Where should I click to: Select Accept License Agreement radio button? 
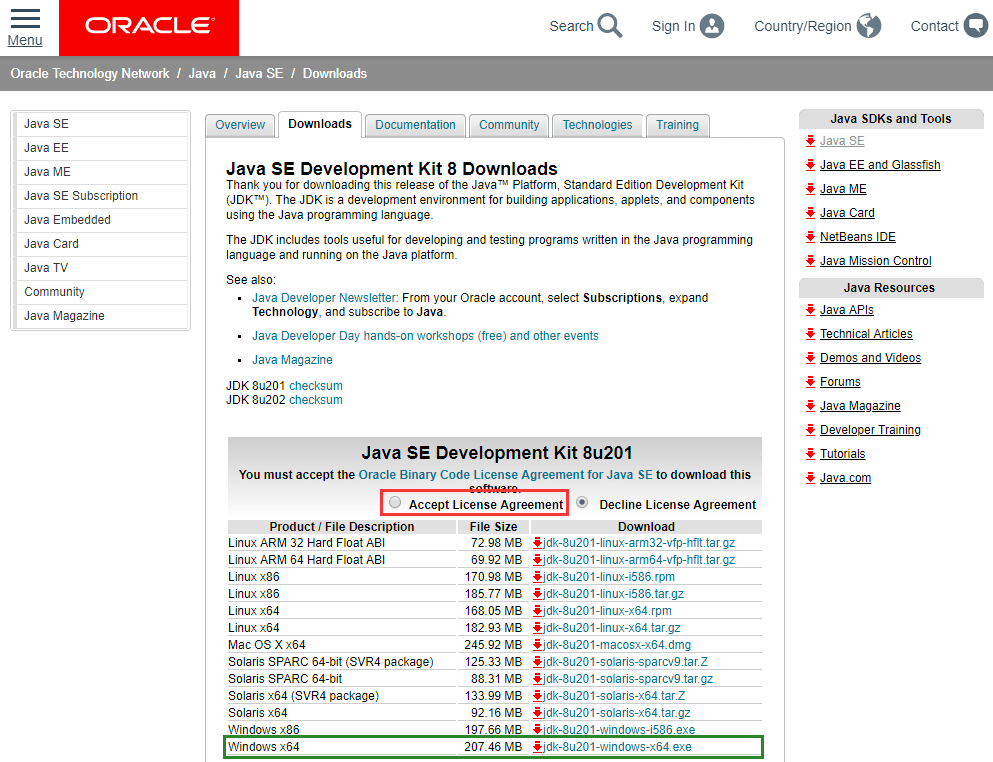(395, 502)
